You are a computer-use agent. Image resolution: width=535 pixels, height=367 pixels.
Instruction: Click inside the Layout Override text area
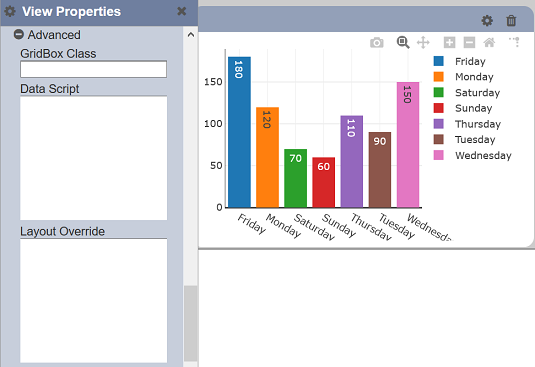93,300
